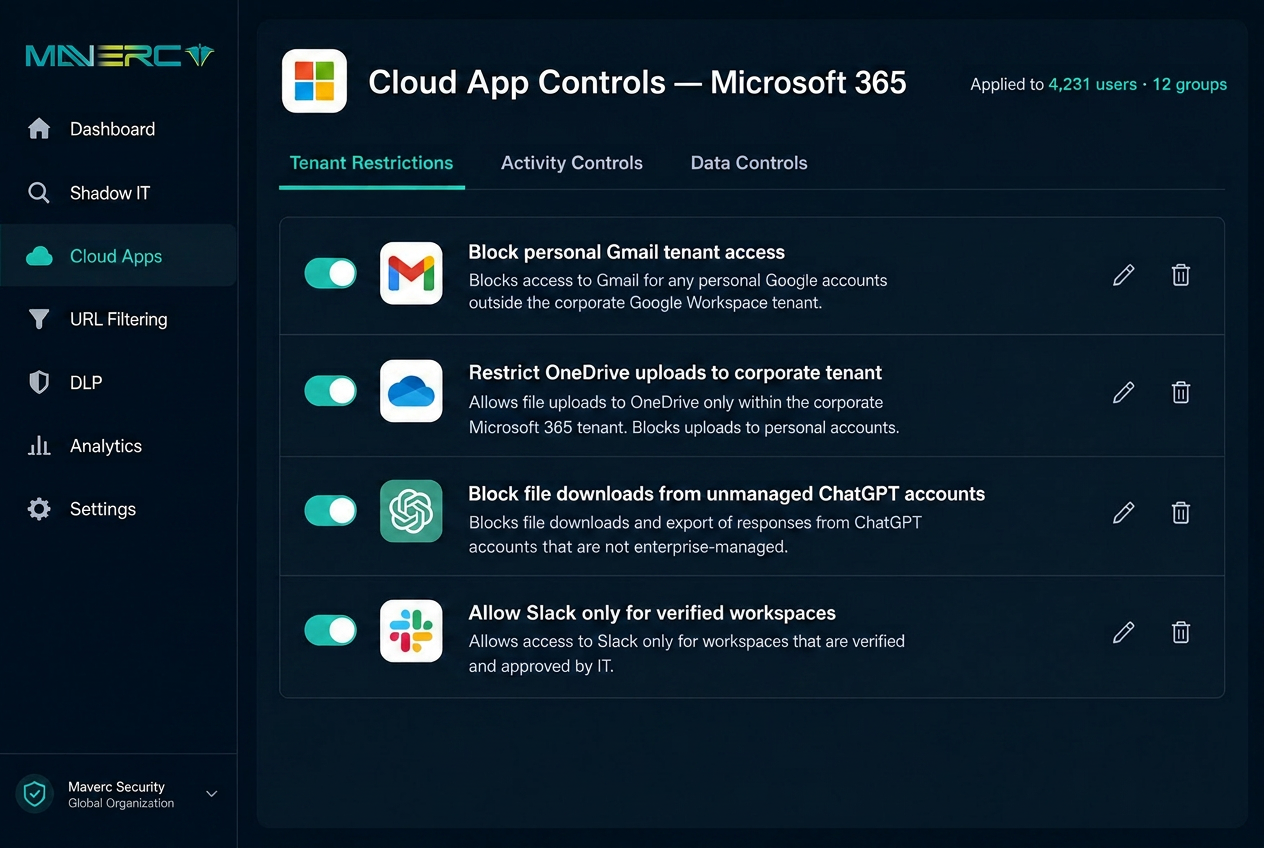Select the Tenant Restrictions tab
This screenshot has height=848, width=1264.
tap(371, 163)
